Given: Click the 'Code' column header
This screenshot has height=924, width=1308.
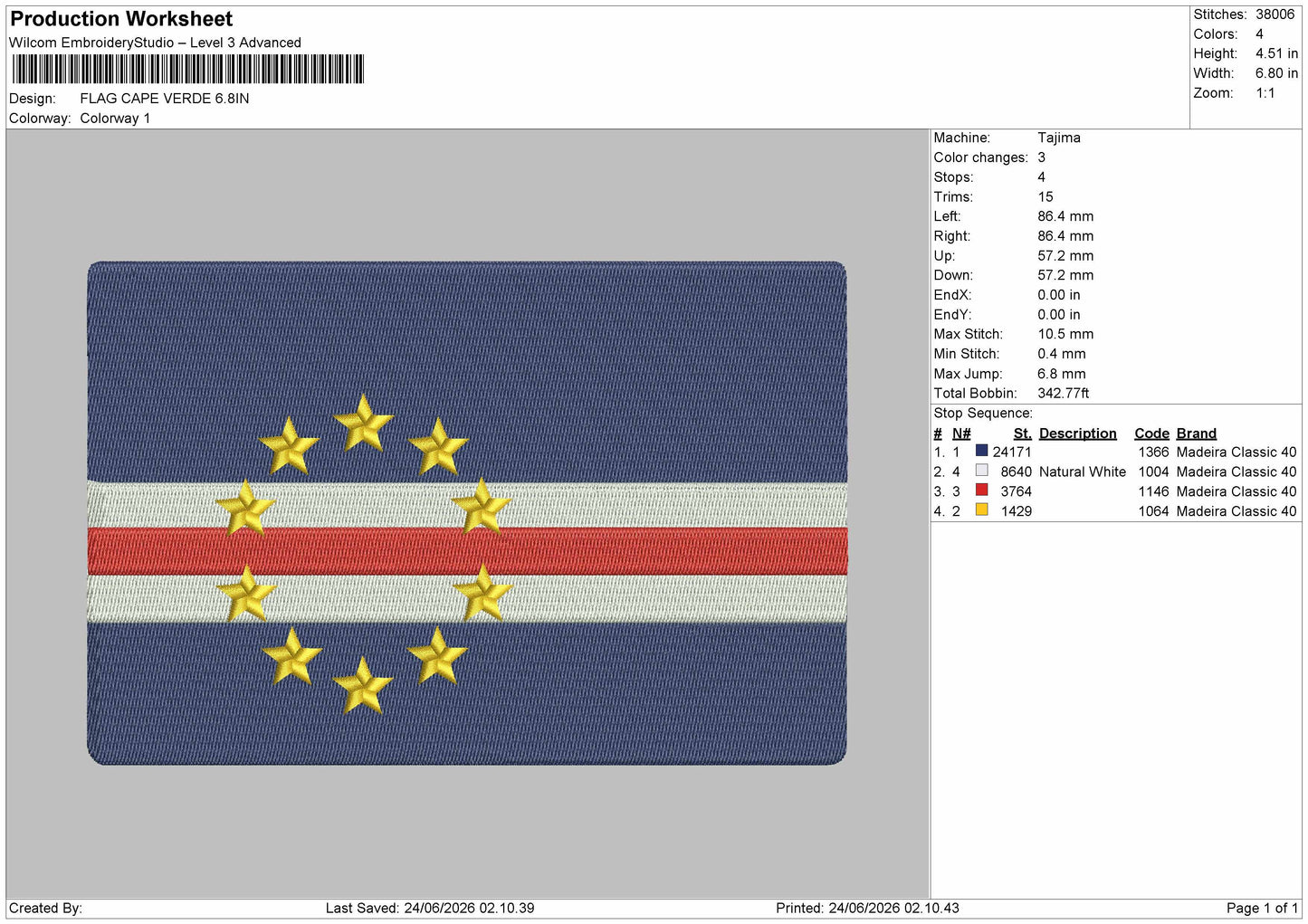Looking at the screenshot, I should [1151, 433].
